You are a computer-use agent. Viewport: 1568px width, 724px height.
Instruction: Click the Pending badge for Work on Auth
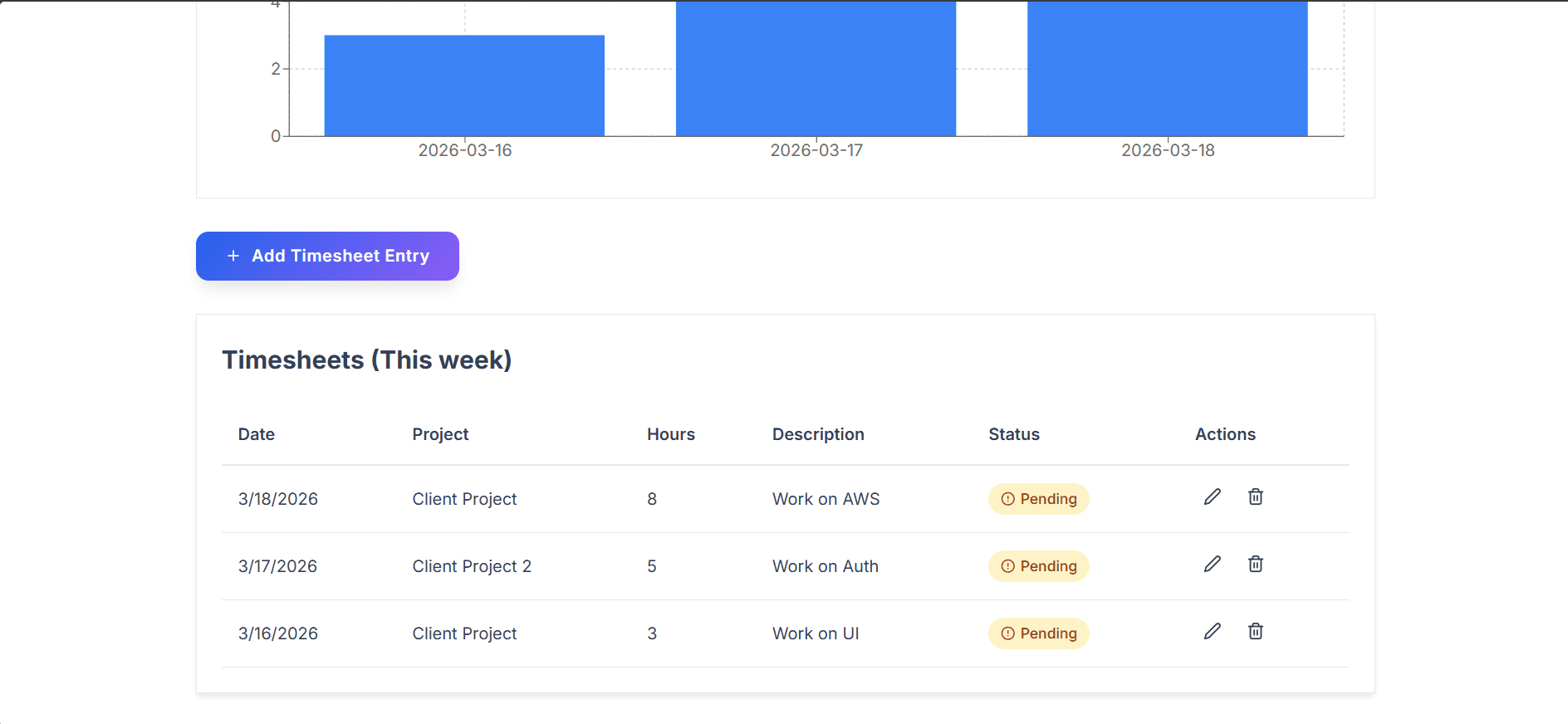tap(1038, 566)
